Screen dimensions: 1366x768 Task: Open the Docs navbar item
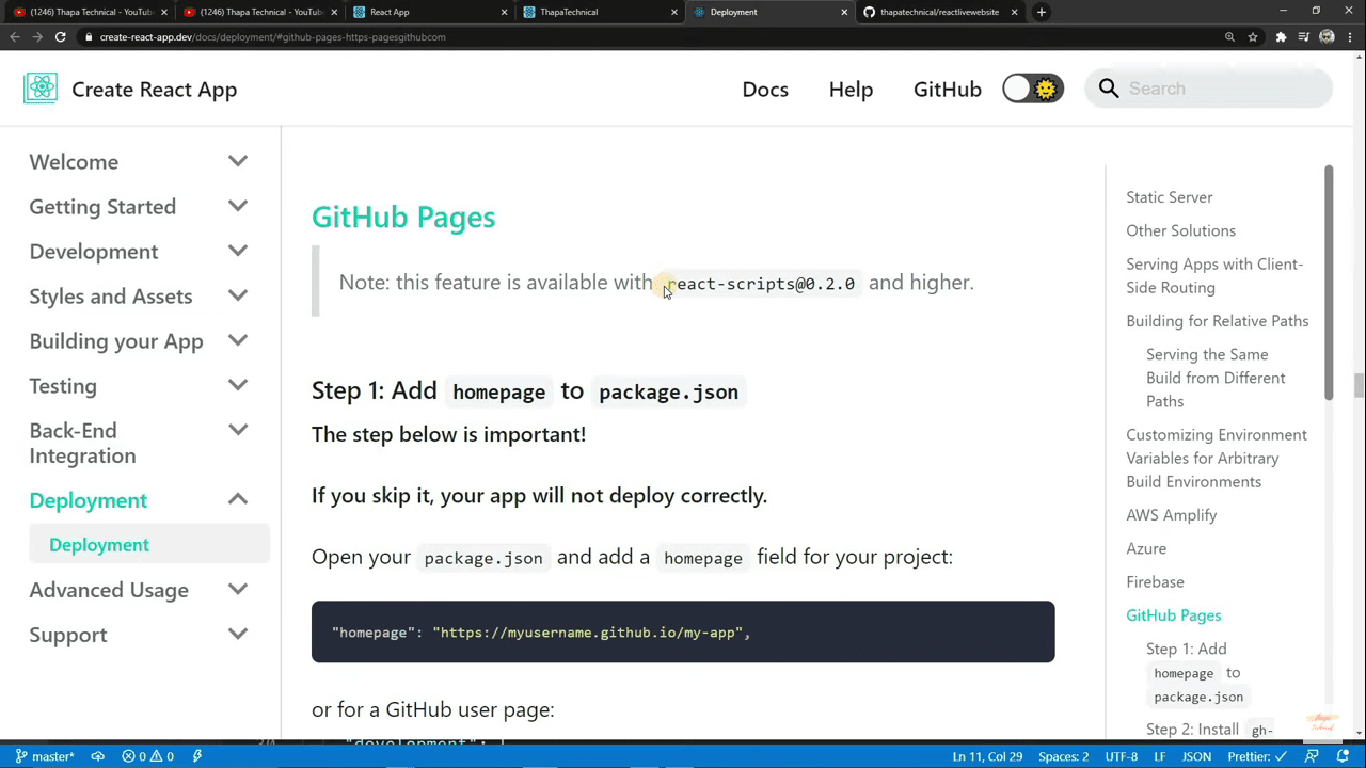[765, 89]
